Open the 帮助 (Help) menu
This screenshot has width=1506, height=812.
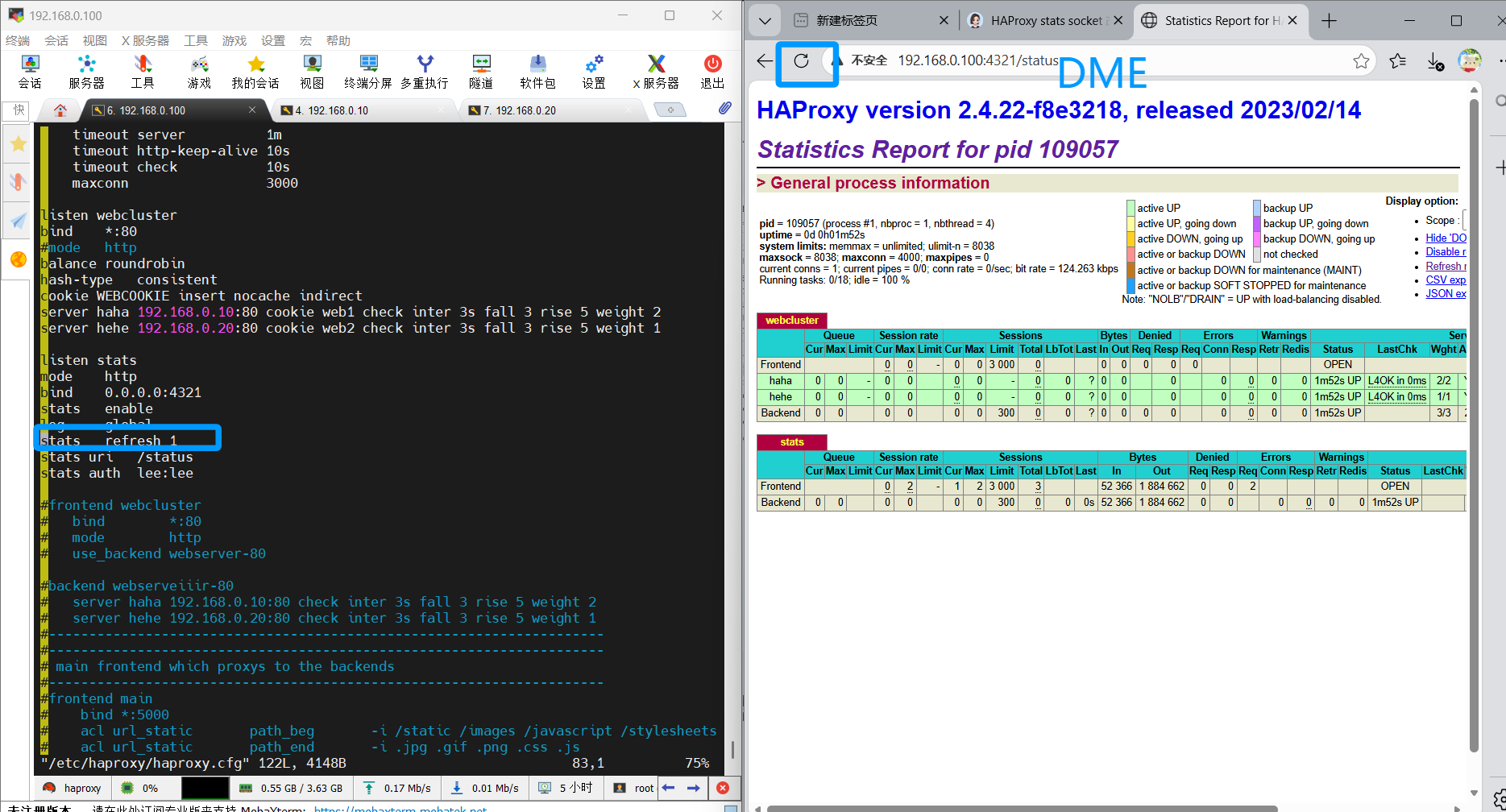point(338,40)
